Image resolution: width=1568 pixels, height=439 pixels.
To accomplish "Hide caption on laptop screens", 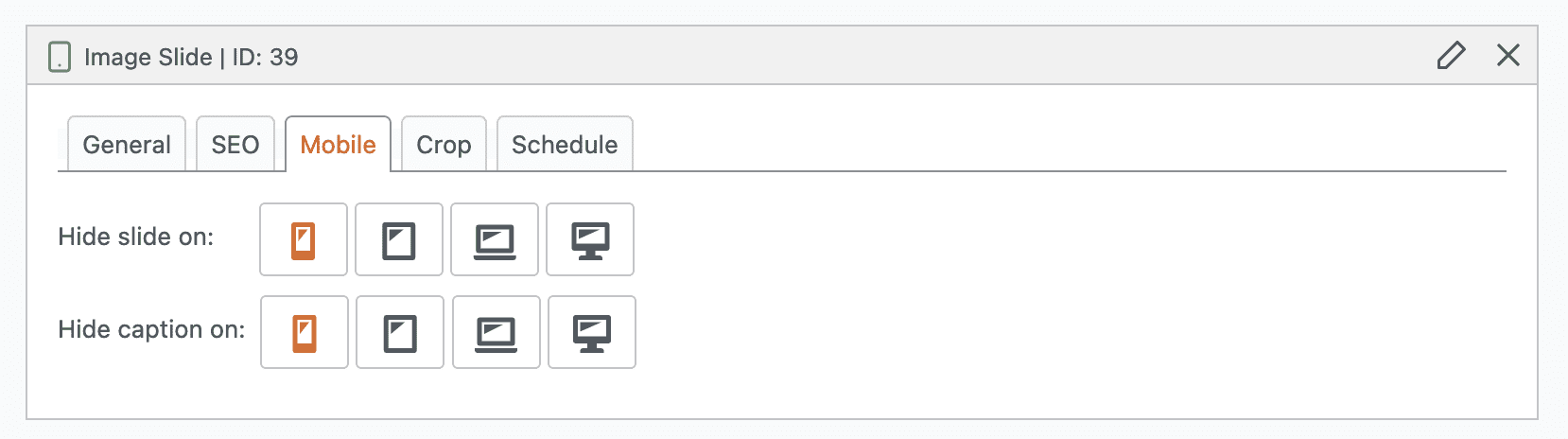I will click(x=497, y=333).
